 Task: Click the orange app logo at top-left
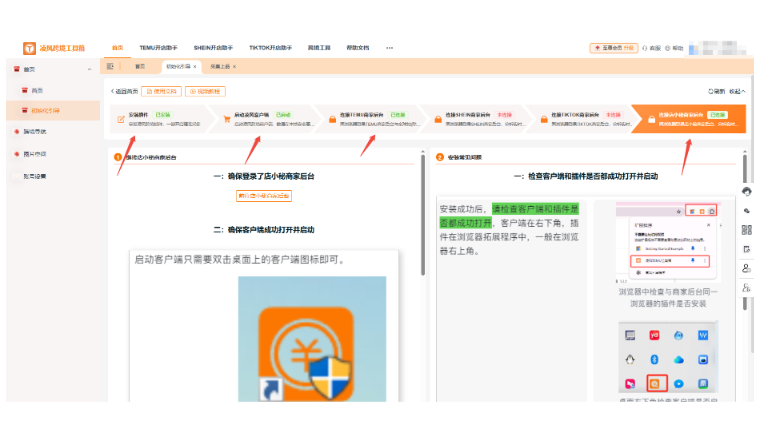pos(29,48)
